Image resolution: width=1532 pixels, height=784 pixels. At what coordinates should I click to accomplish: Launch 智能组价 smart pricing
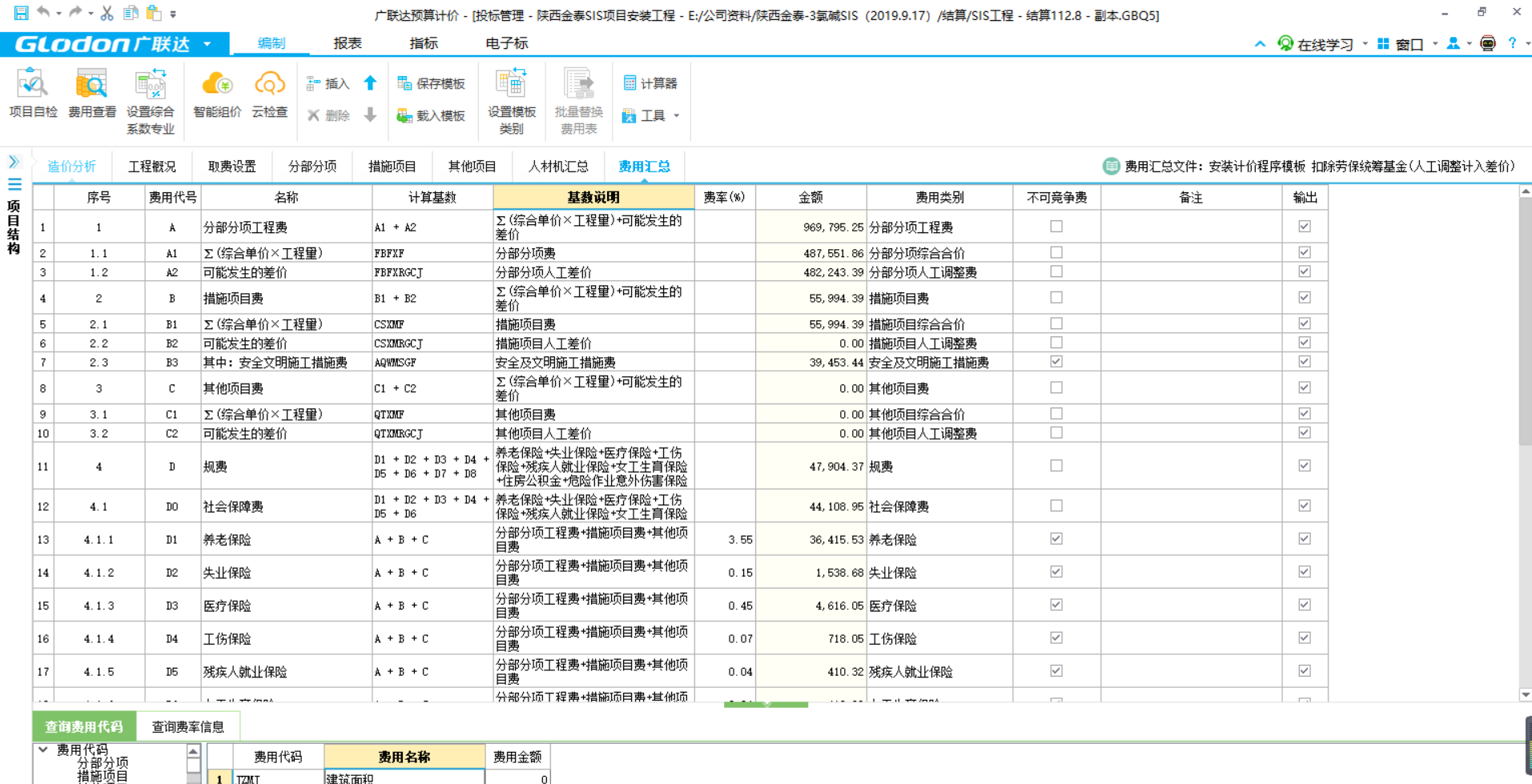coord(217,94)
